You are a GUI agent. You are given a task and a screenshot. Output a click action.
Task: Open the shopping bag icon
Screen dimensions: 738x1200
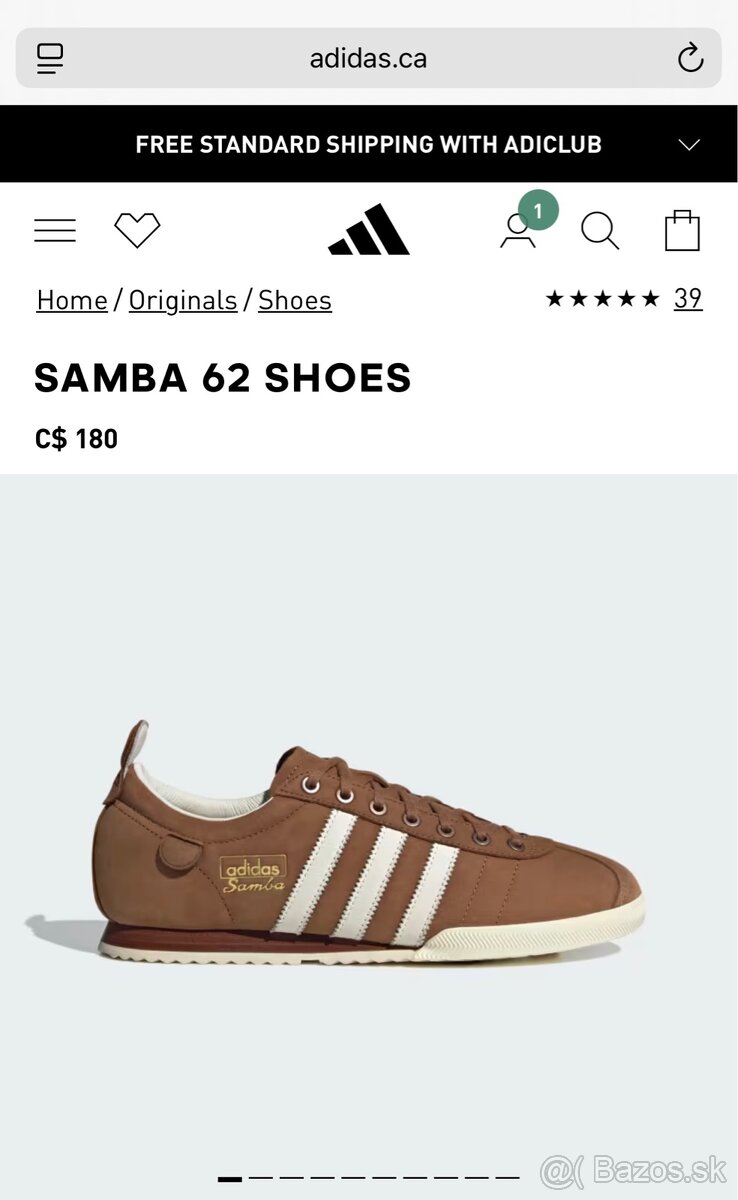(683, 230)
